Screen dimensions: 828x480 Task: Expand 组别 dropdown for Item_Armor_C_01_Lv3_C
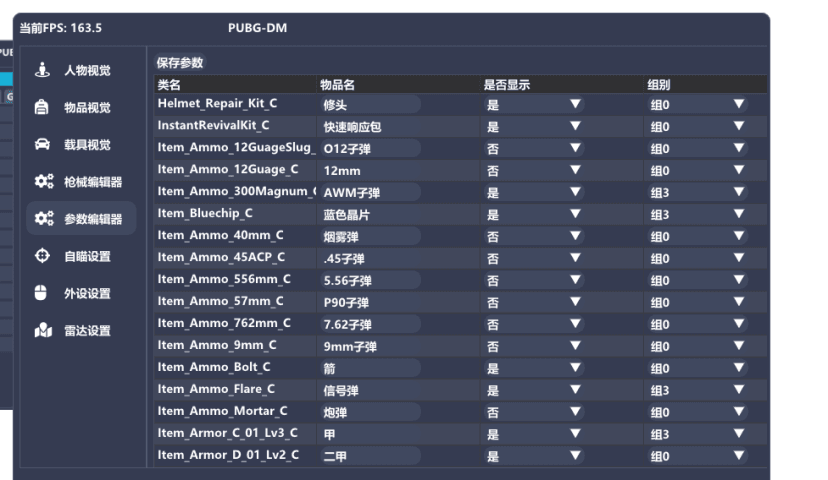(x=697, y=434)
